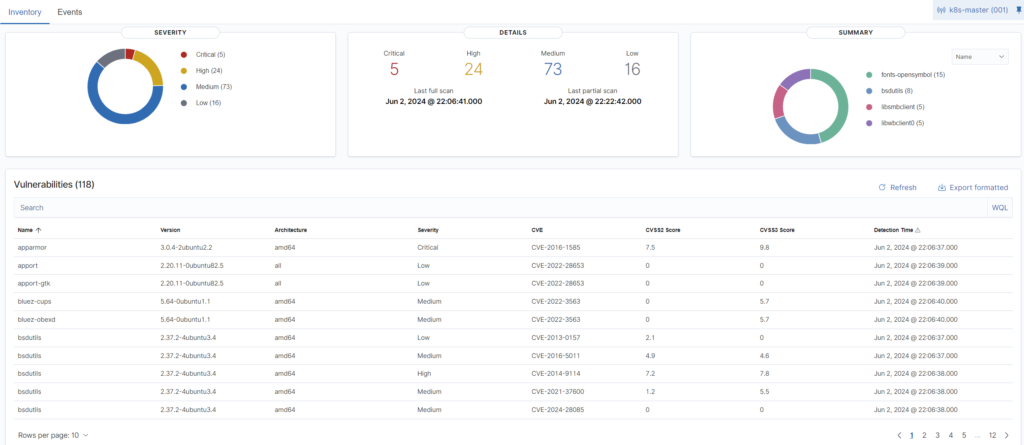Viewport: 1024px width, 445px height.
Task: Click the WQL query language button
Action: coord(999,207)
